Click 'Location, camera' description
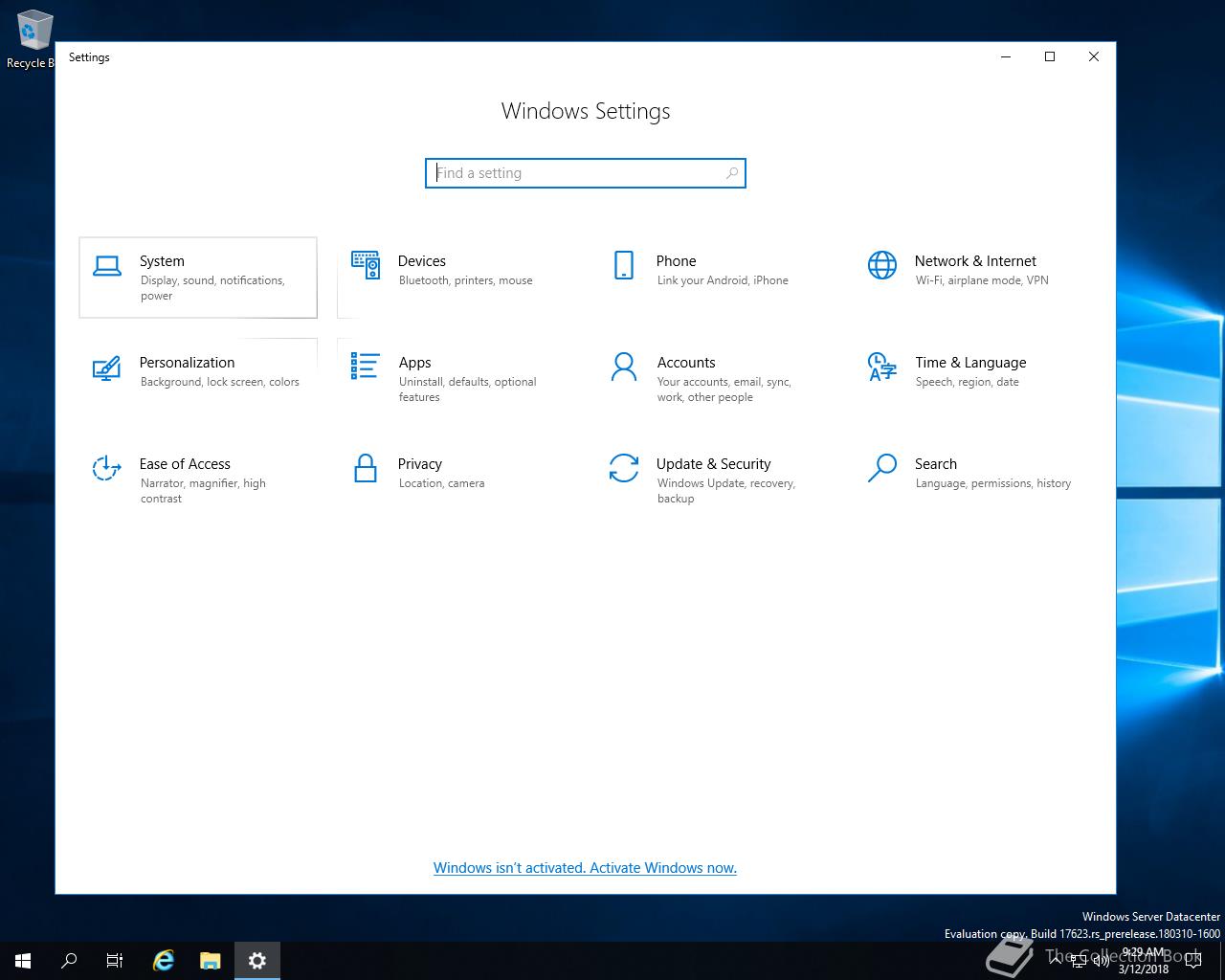The width and height of the screenshot is (1225, 980). coord(442,483)
